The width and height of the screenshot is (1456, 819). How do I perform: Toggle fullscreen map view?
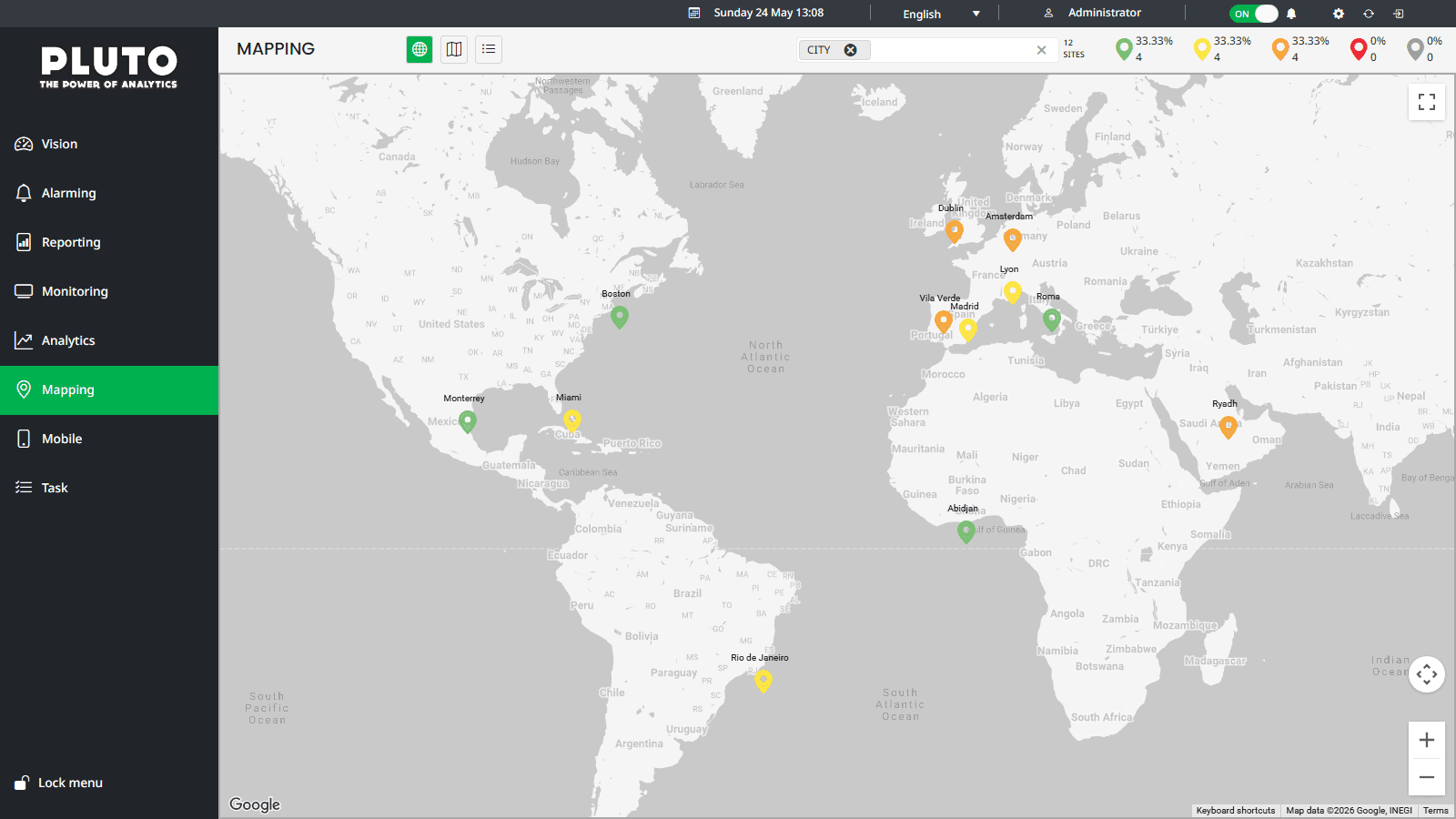pos(1427,102)
